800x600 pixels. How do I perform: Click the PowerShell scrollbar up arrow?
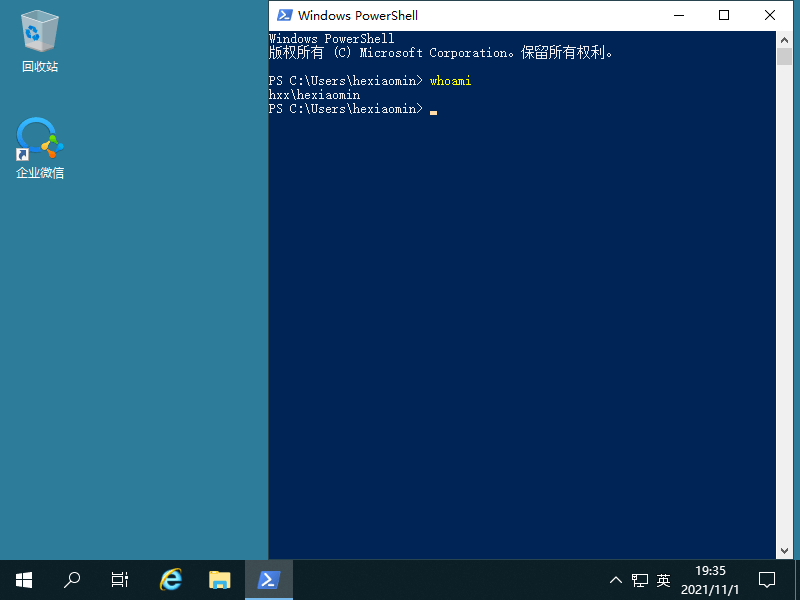(784, 39)
